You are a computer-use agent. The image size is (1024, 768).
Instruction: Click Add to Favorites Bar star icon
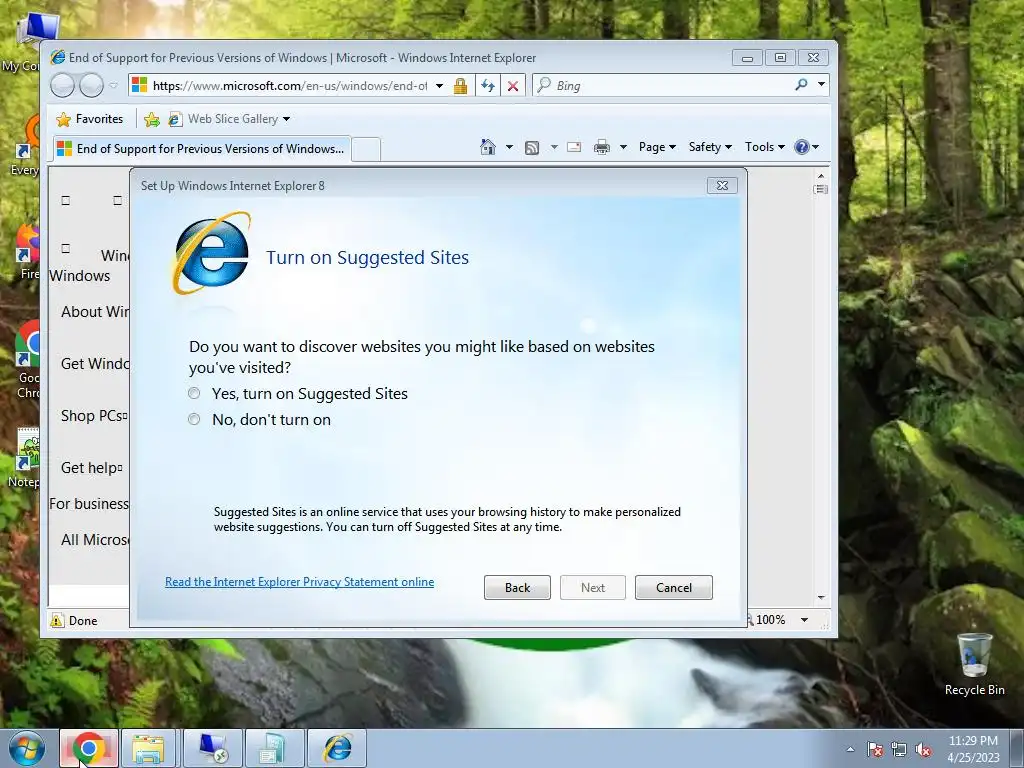152,119
